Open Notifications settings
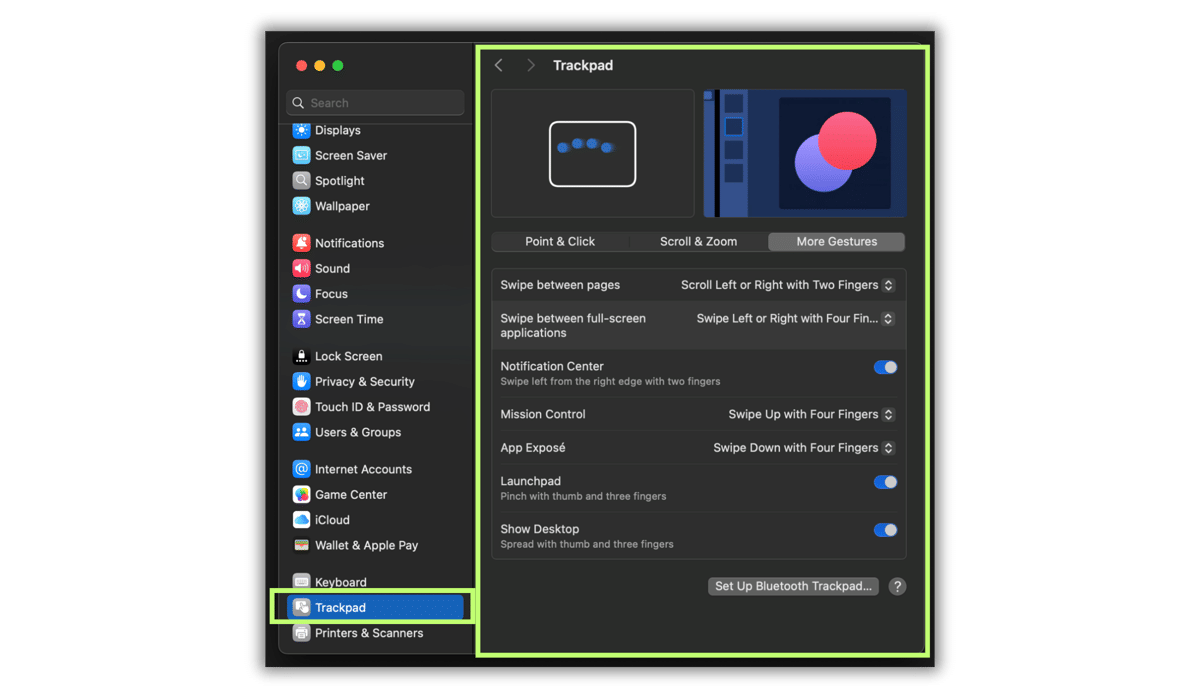The width and height of the screenshot is (1200, 698). [x=348, y=242]
